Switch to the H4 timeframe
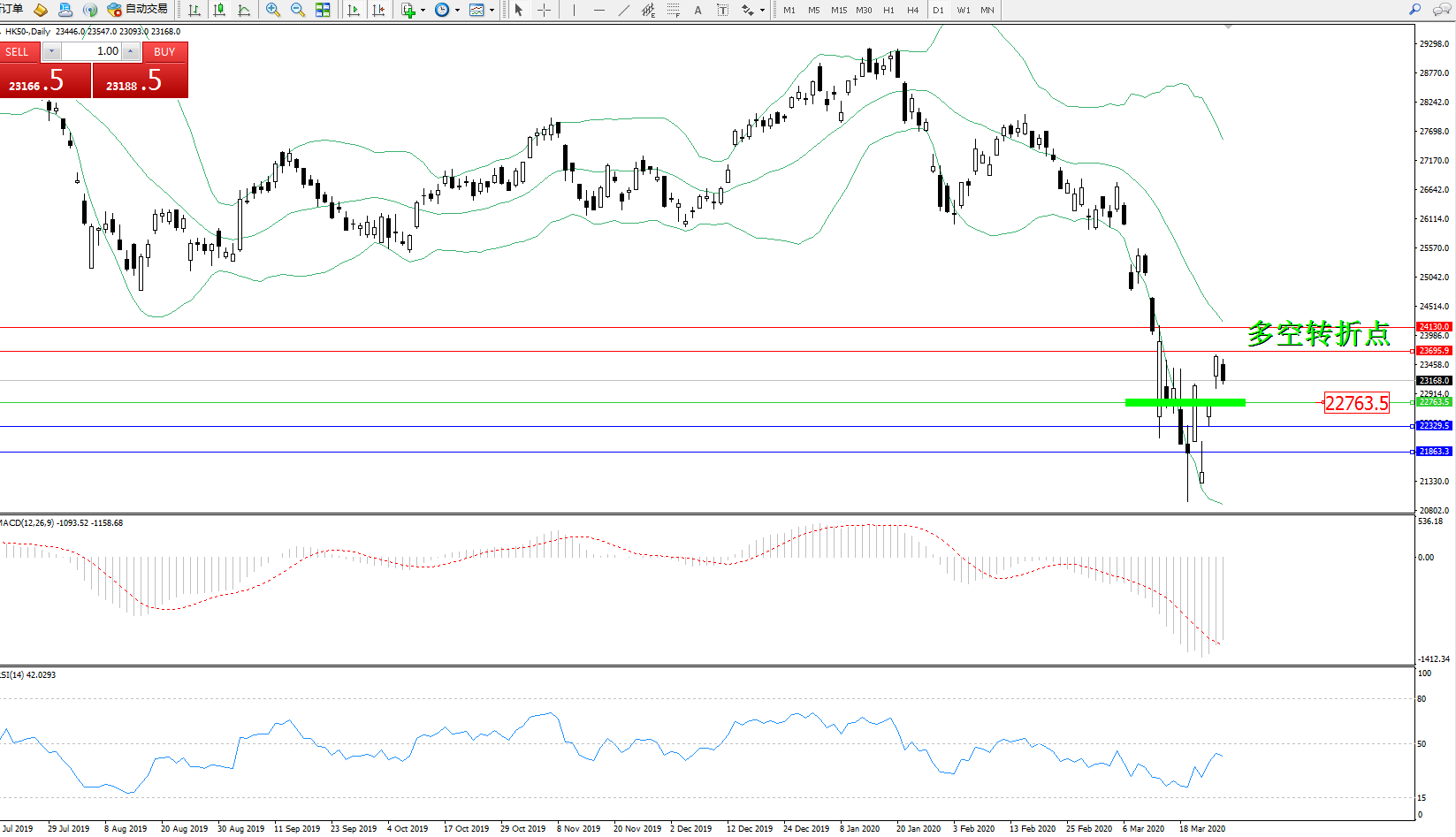The image size is (1456, 837). (x=912, y=11)
